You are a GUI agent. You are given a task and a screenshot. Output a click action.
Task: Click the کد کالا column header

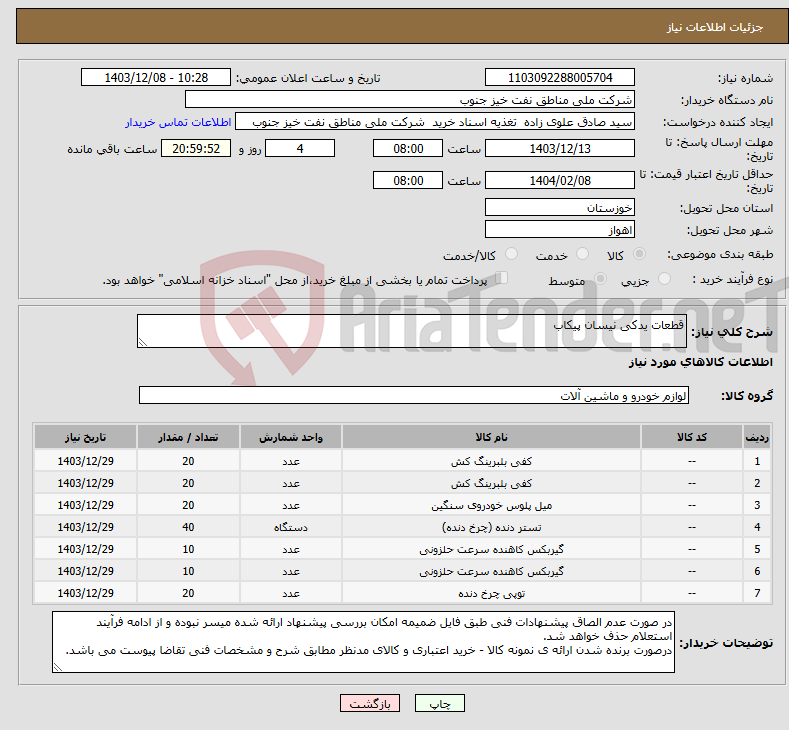coord(691,437)
